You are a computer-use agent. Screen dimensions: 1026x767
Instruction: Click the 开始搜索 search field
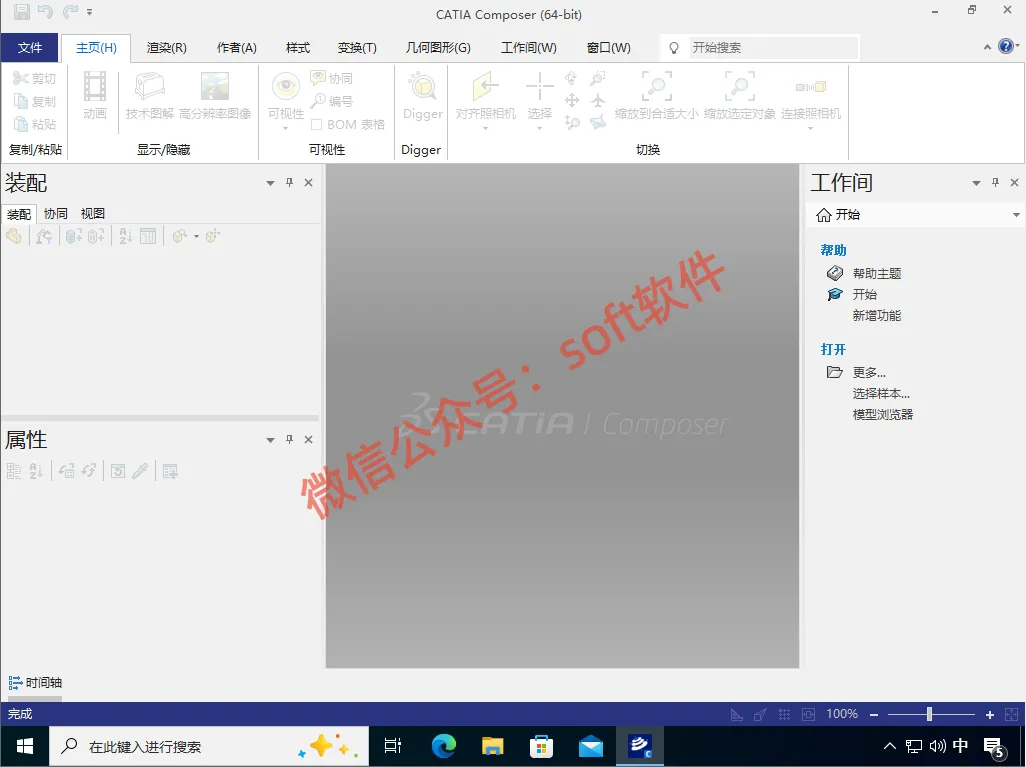click(773, 48)
